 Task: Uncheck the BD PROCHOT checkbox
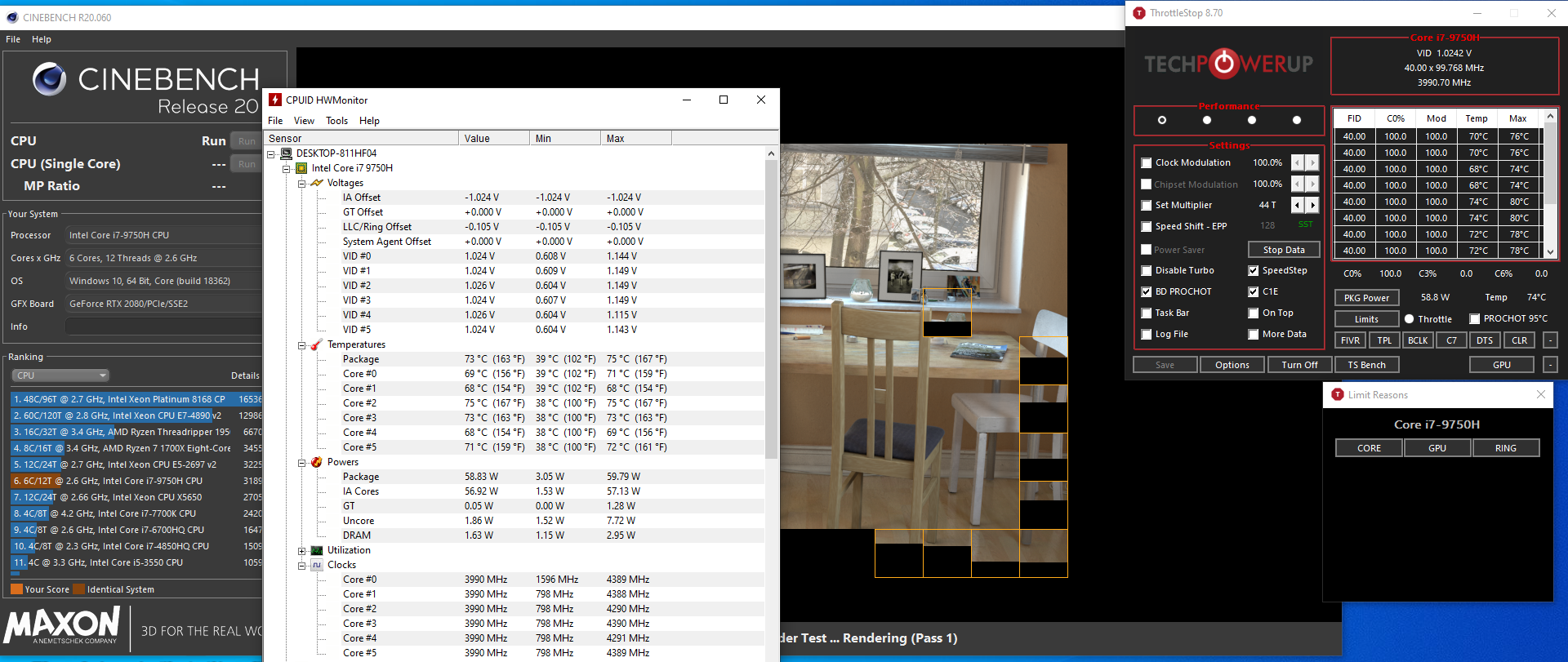(x=1147, y=292)
